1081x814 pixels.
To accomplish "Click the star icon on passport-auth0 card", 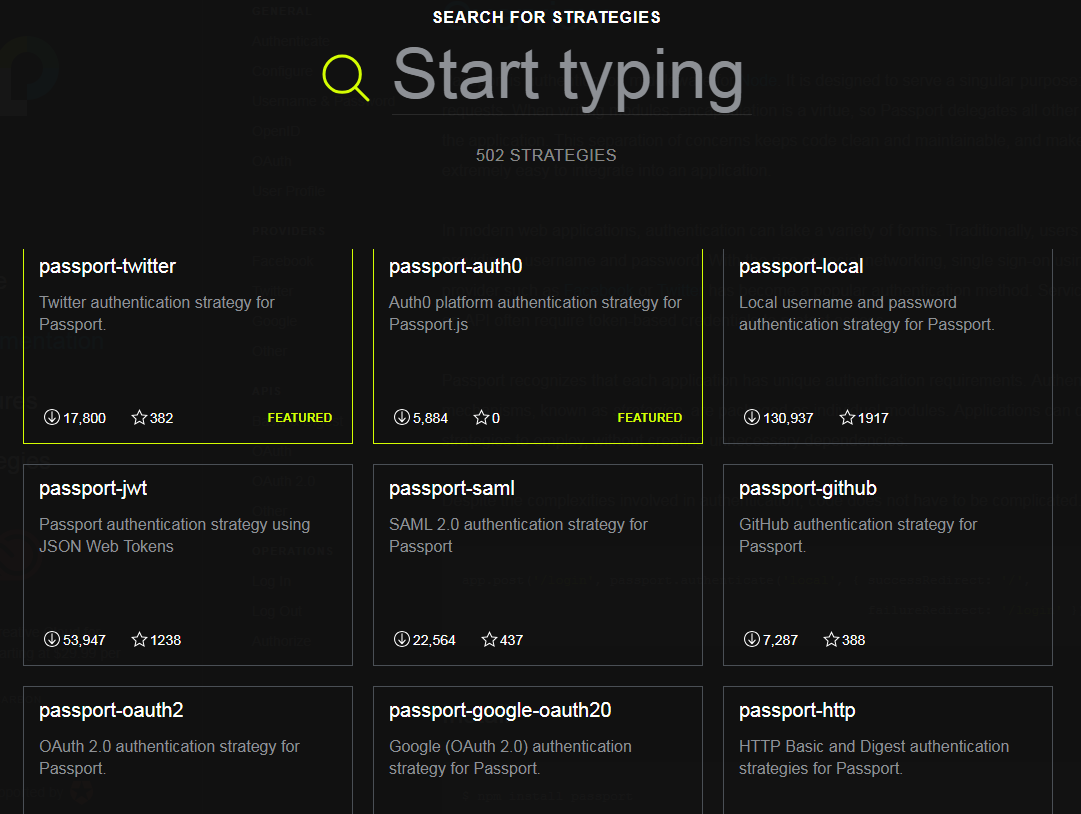I will point(481,417).
